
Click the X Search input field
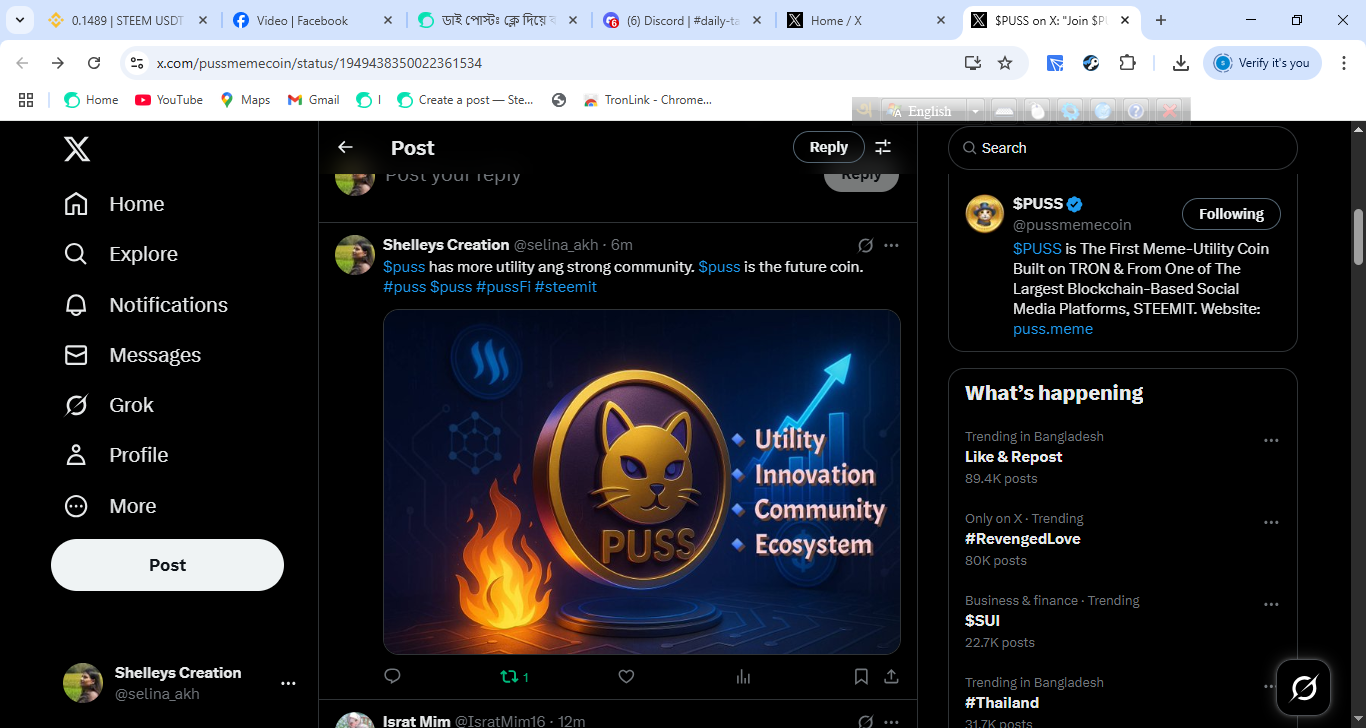(x=1122, y=148)
